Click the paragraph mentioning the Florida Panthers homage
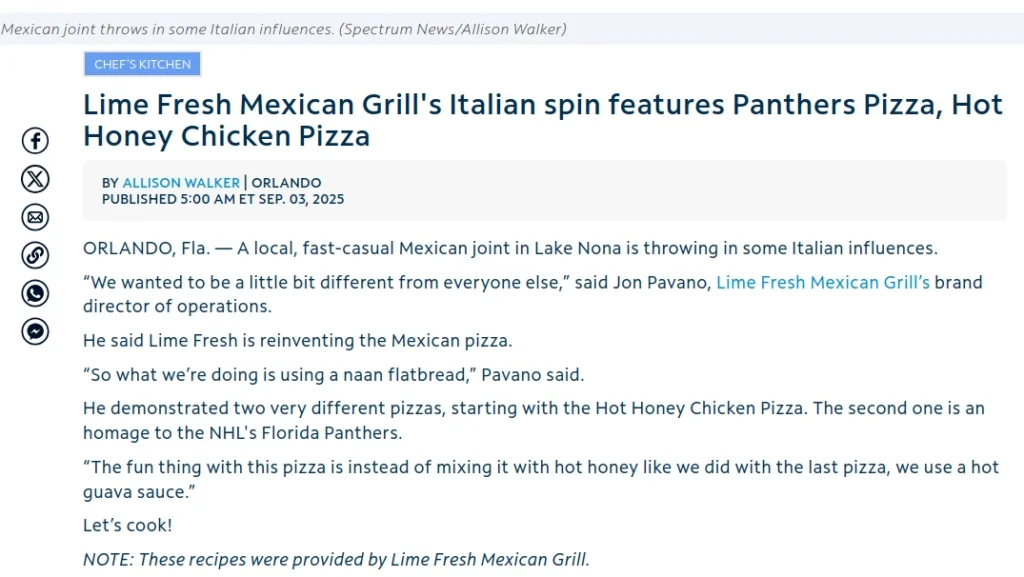 coord(533,420)
